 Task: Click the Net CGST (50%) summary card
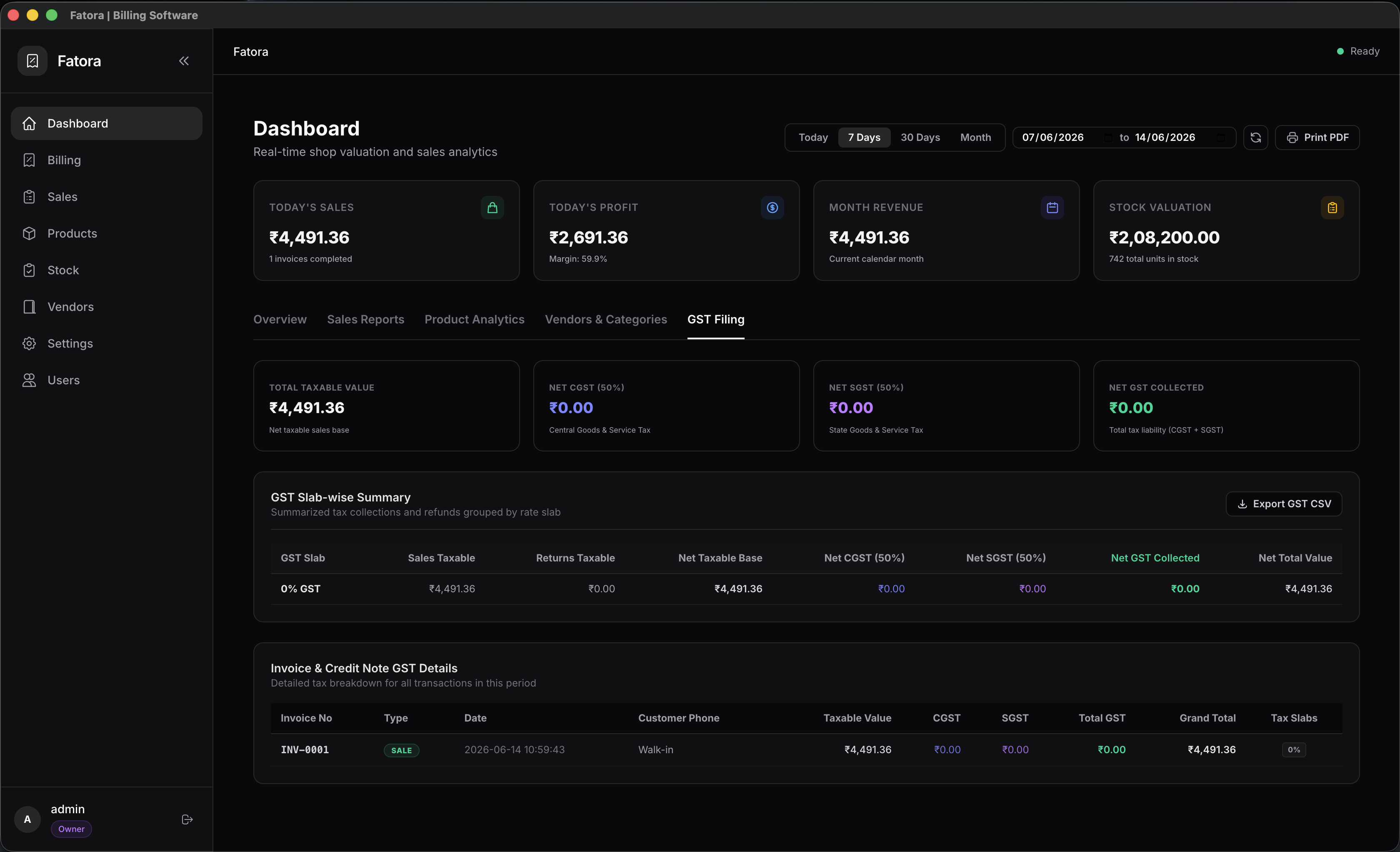coord(667,406)
